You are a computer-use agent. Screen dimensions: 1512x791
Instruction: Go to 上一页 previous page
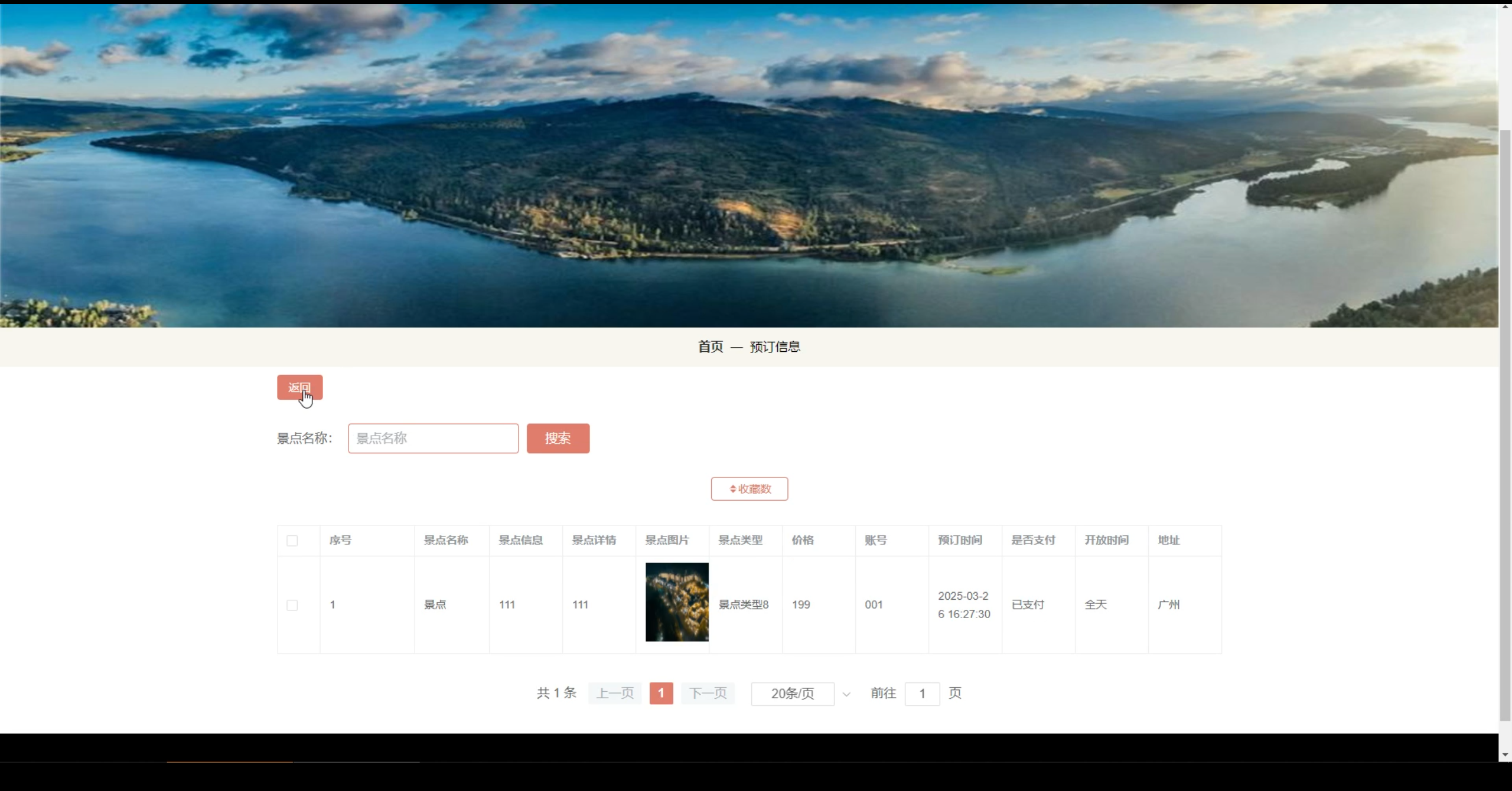point(614,694)
